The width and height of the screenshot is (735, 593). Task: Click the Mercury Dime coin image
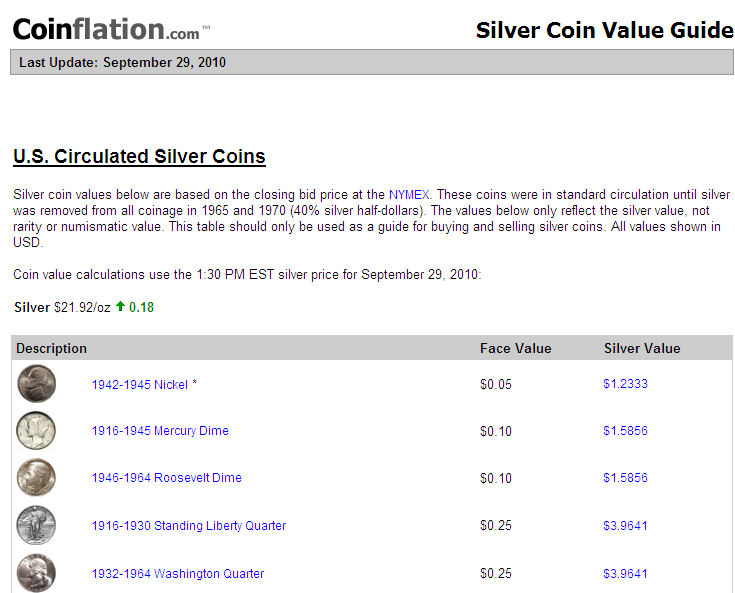[x=36, y=430]
